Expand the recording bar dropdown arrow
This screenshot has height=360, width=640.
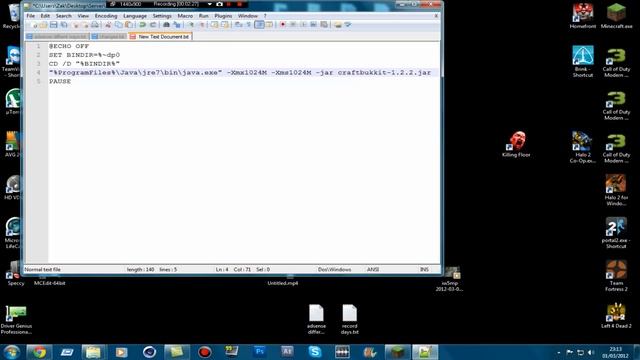tap(209, 4)
